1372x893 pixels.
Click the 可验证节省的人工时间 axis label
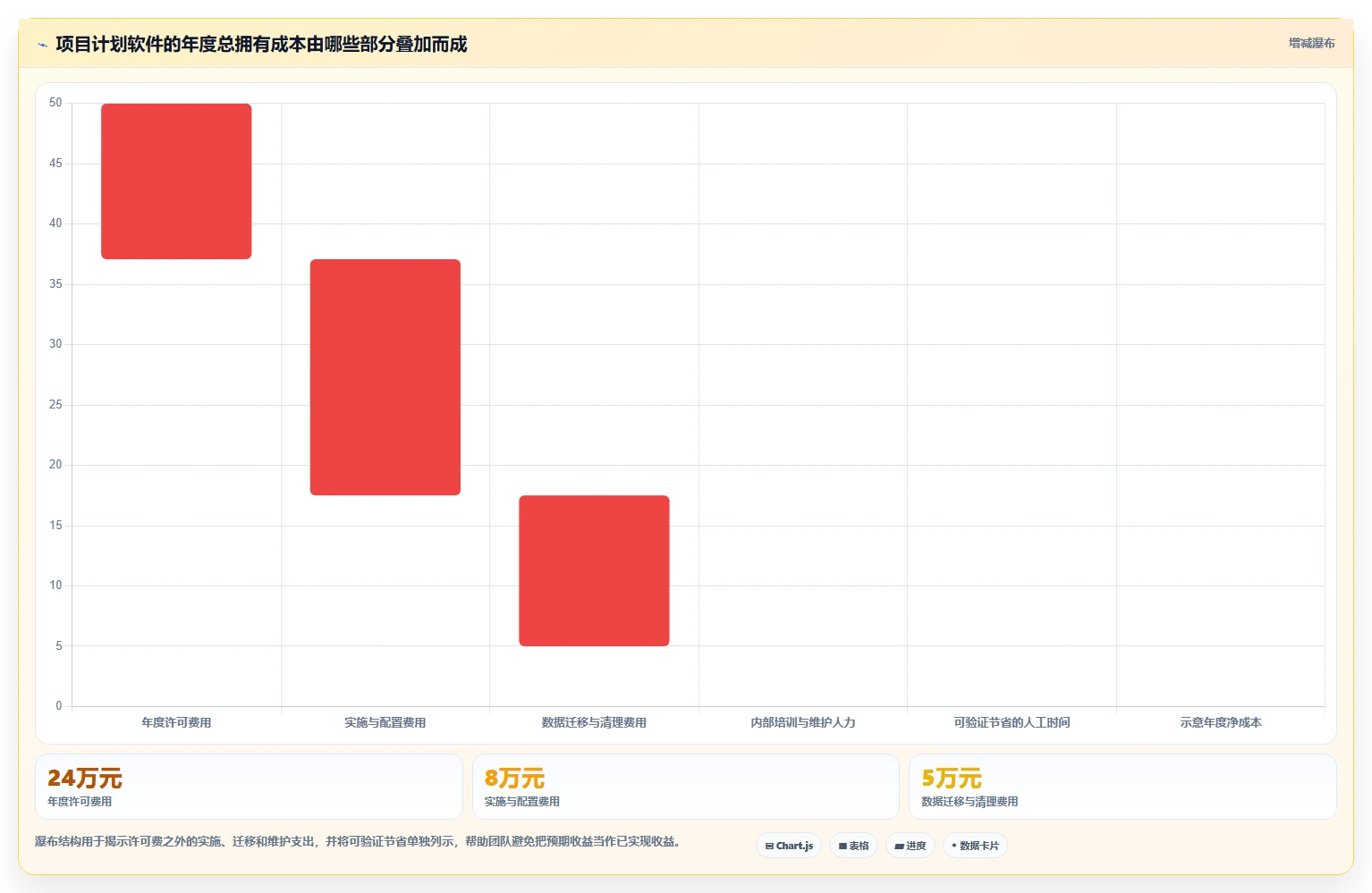click(x=1012, y=722)
